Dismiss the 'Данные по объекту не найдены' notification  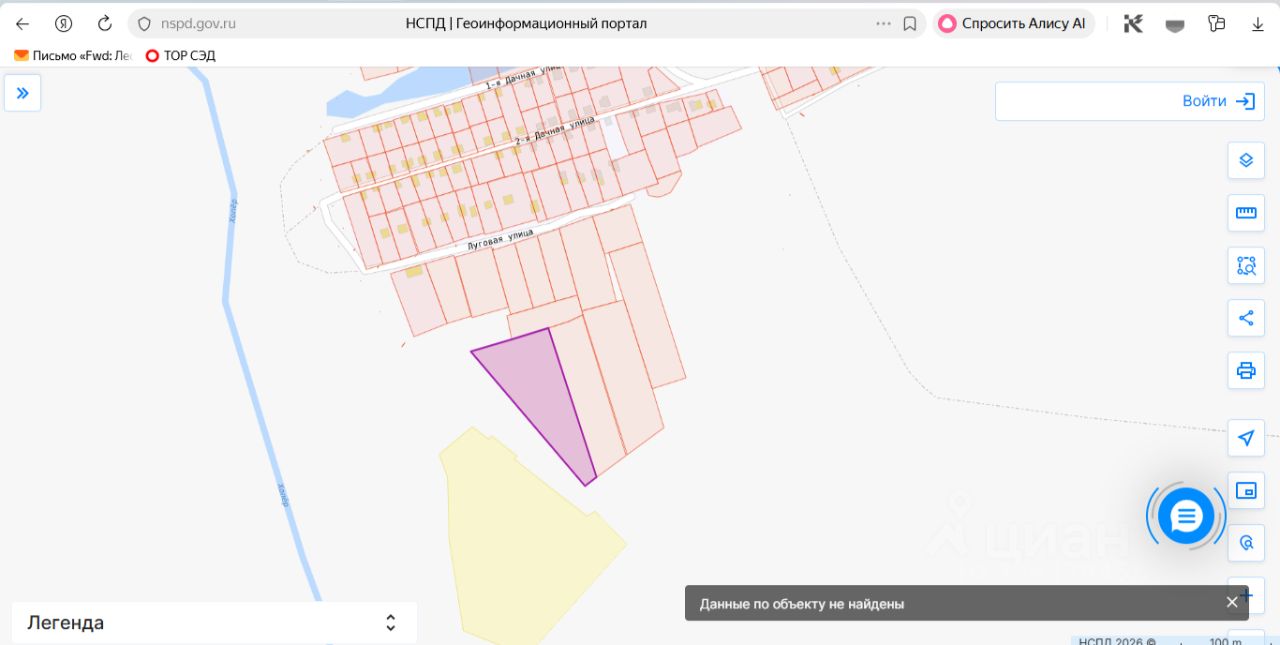(1232, 602)
